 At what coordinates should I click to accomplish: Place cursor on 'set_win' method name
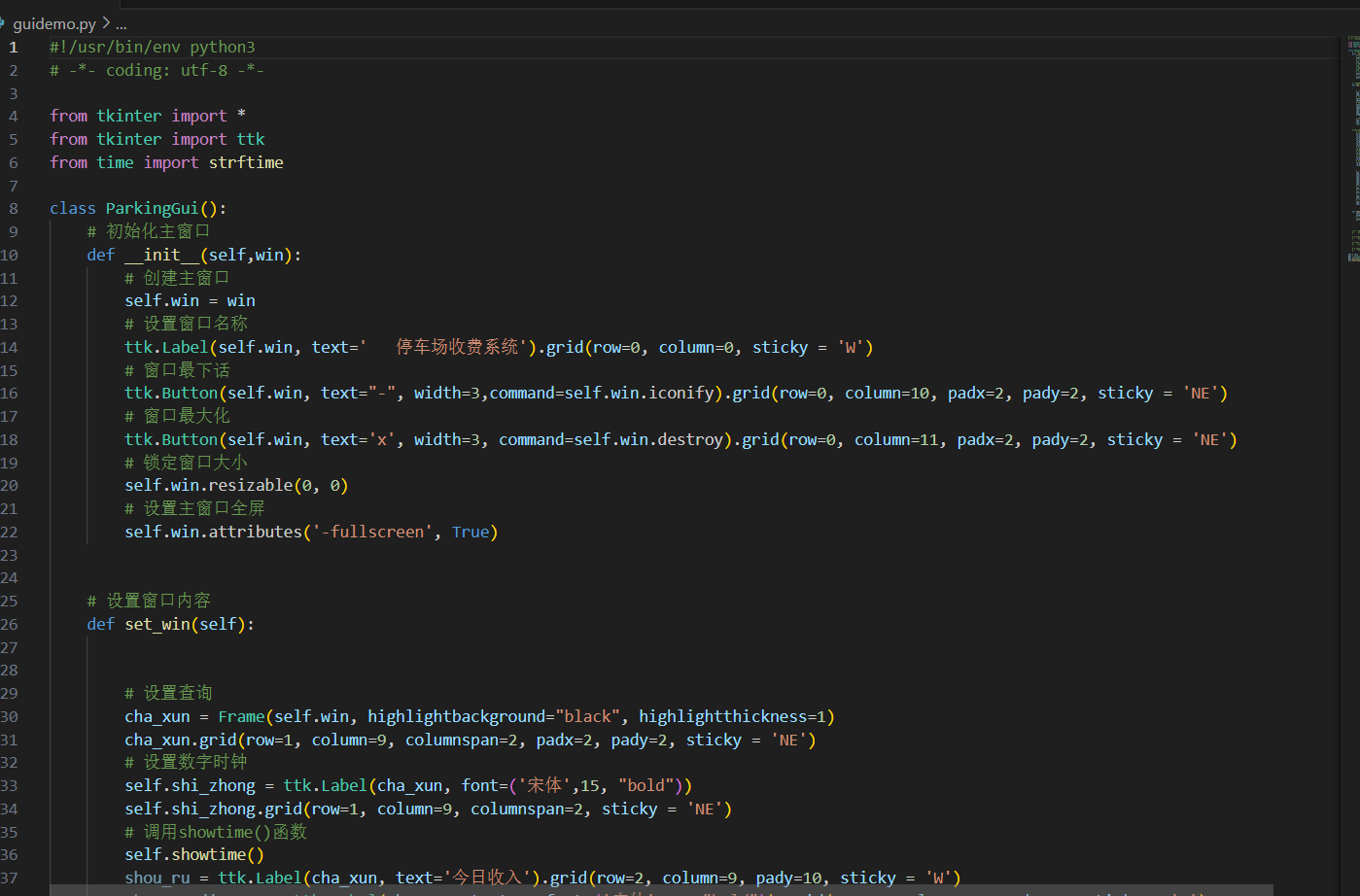click(157, 624)
